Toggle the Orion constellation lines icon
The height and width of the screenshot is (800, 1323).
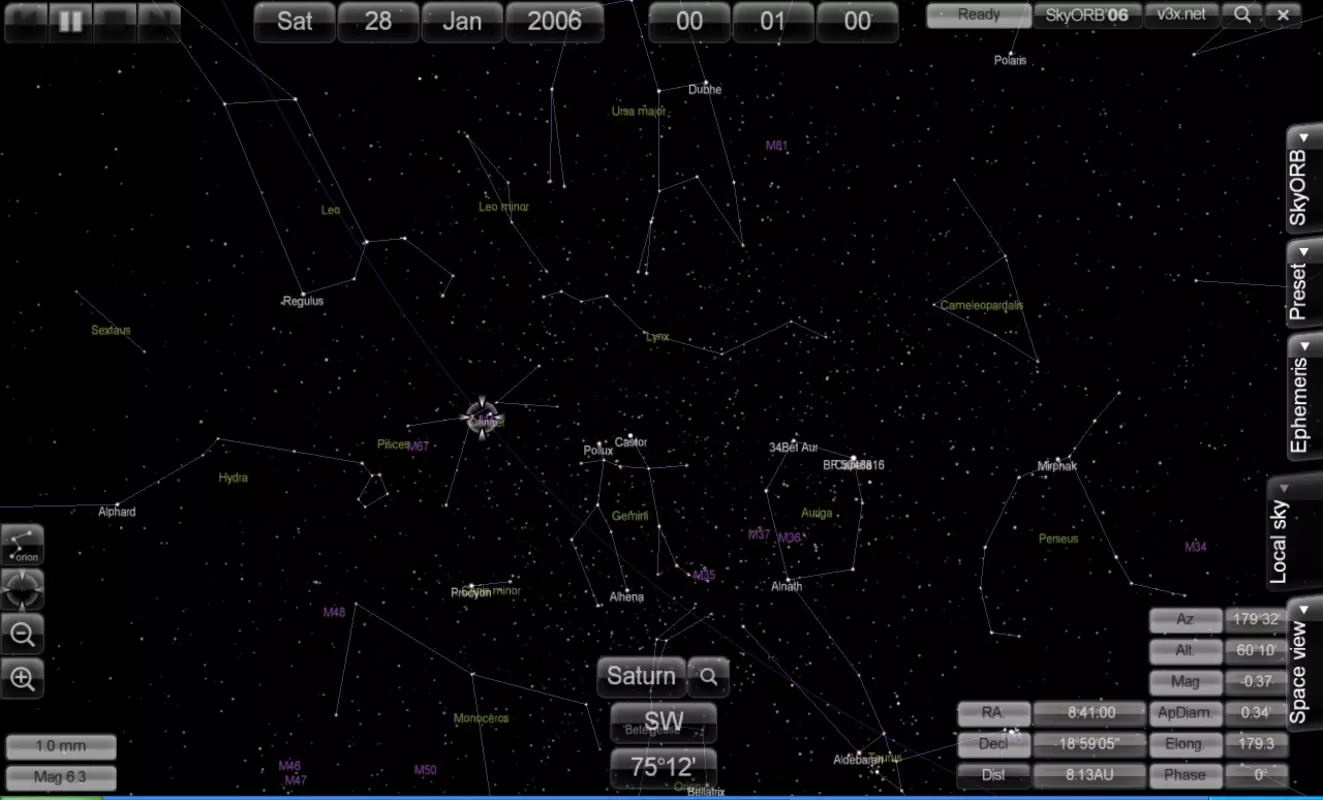(22, 545)
